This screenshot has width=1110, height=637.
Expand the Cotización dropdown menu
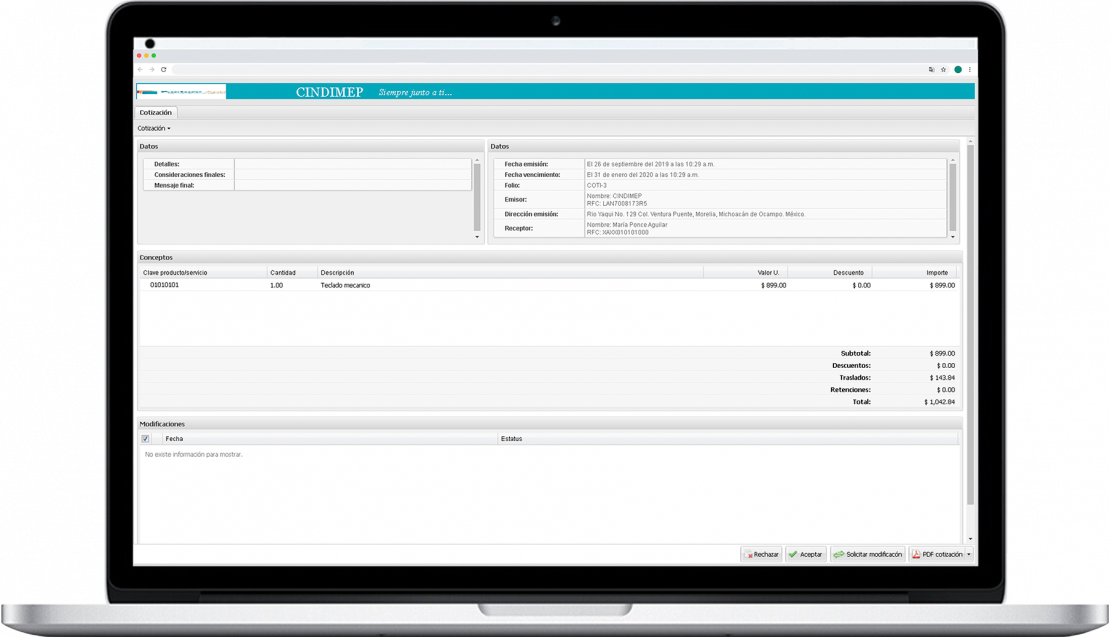[x=154, y=128]
